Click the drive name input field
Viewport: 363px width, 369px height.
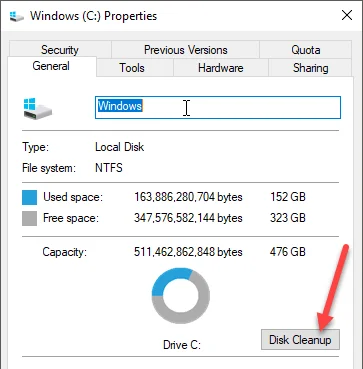tap(218, 107)
